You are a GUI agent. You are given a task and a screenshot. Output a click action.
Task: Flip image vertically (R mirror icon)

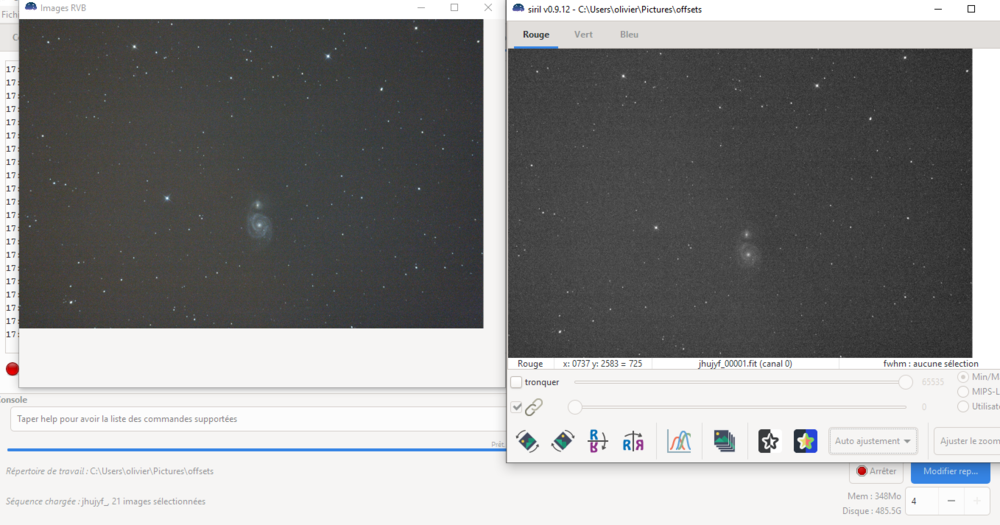[598, 441]
